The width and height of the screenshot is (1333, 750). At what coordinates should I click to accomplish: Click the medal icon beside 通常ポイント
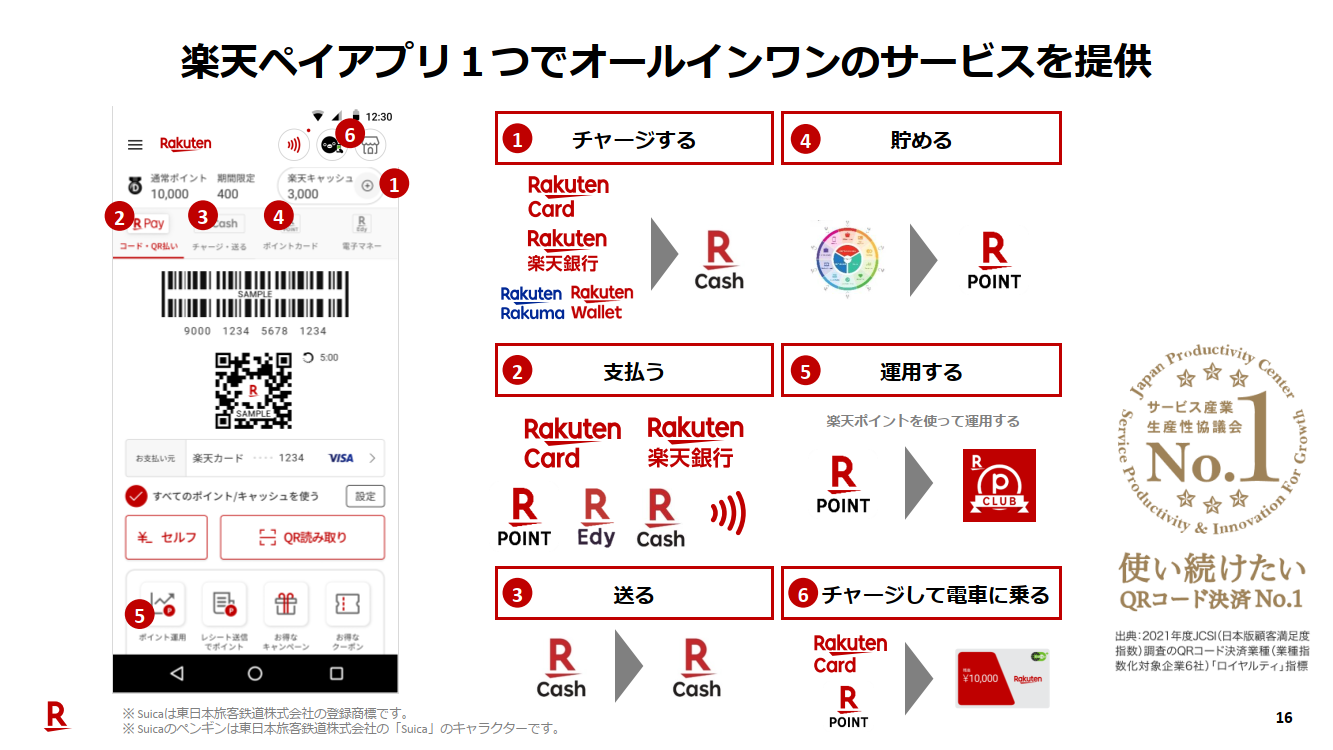(135, 186)
